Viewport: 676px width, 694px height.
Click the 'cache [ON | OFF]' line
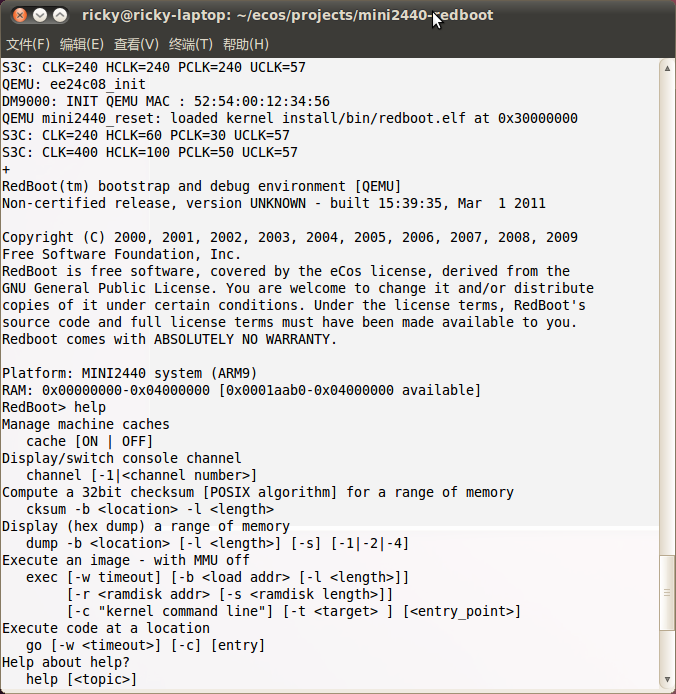click(89, 441)
